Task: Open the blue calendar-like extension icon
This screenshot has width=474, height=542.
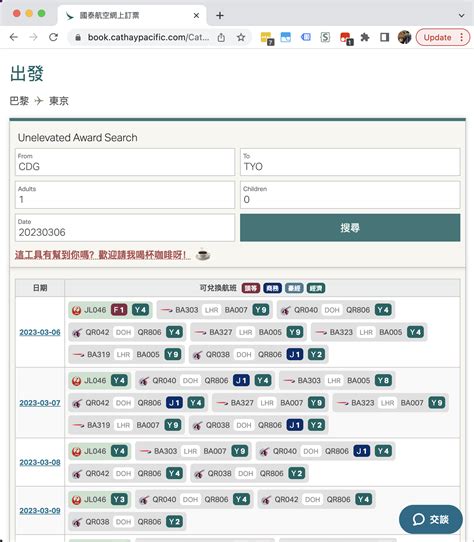Action: coord(286,37)
